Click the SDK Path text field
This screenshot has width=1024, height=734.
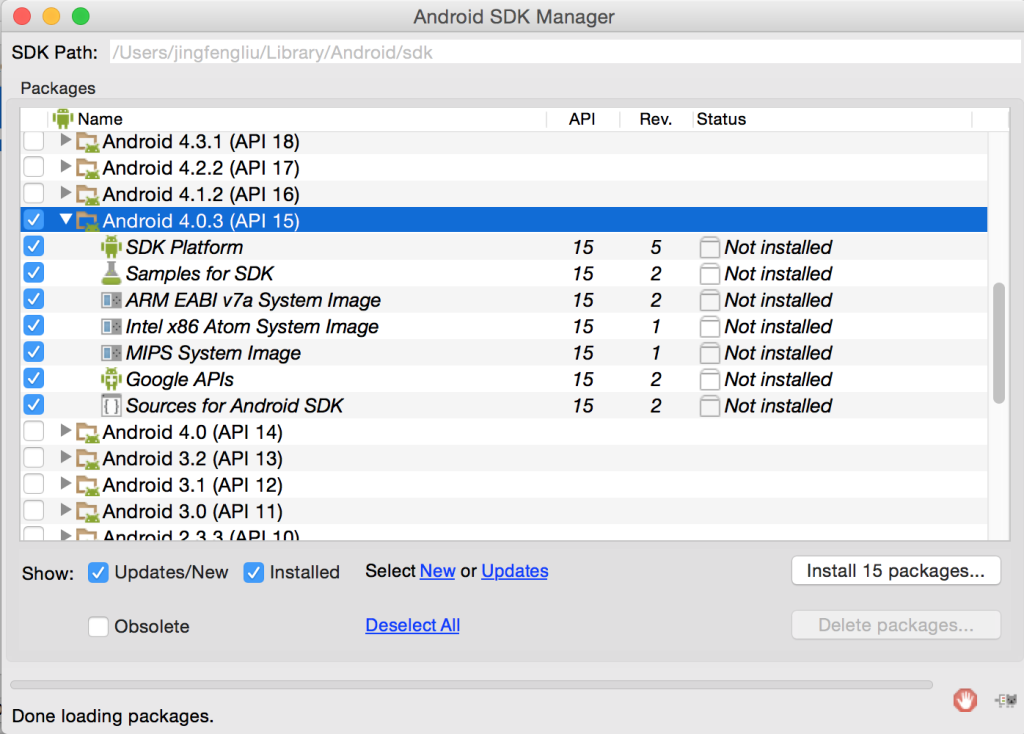566,52
